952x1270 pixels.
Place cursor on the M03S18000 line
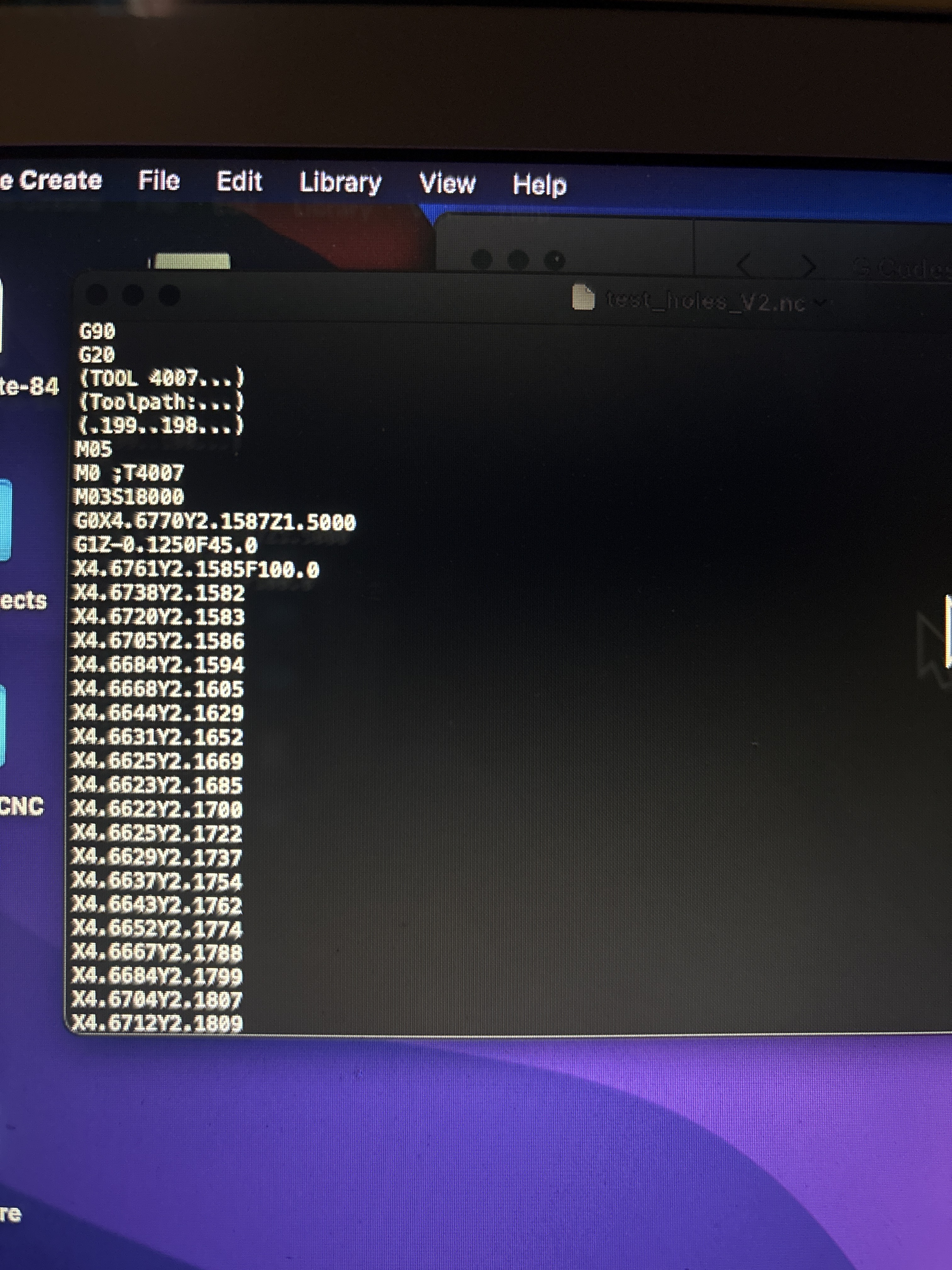[x=129, y=497]
